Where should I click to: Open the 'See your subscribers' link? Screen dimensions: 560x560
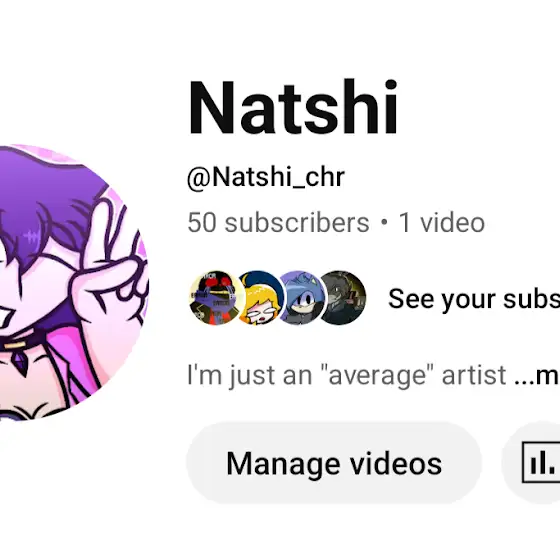(474, 299)
